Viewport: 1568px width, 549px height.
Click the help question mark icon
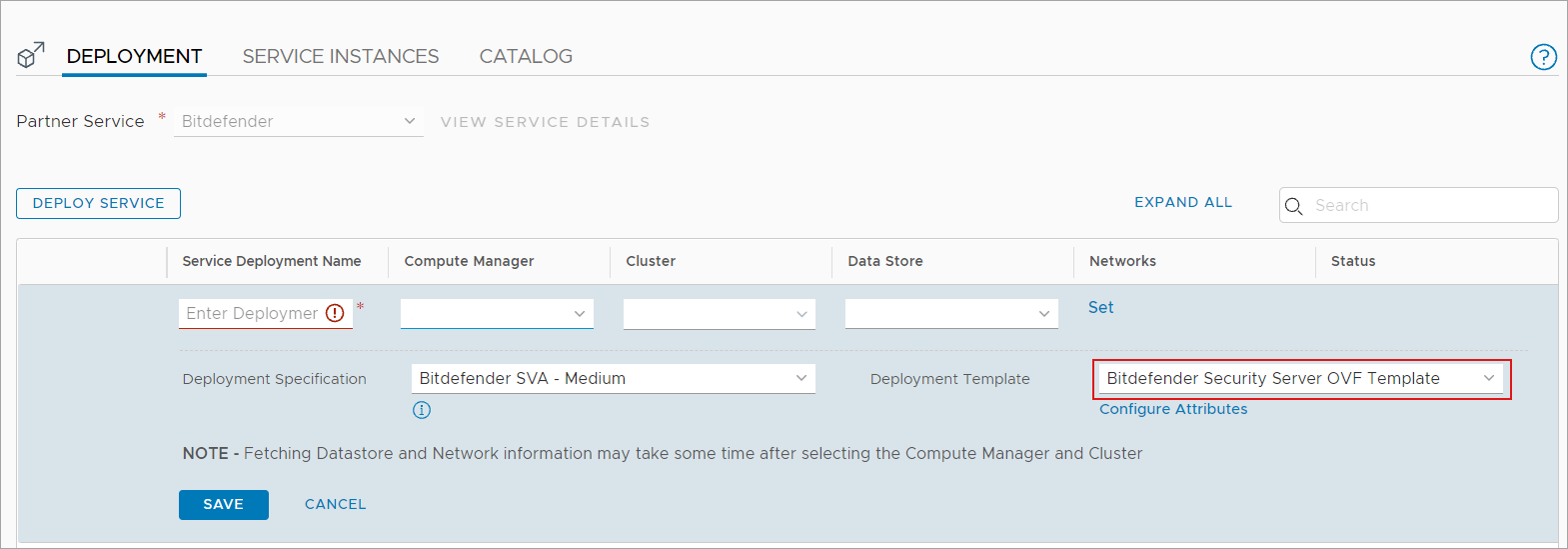1543,57
